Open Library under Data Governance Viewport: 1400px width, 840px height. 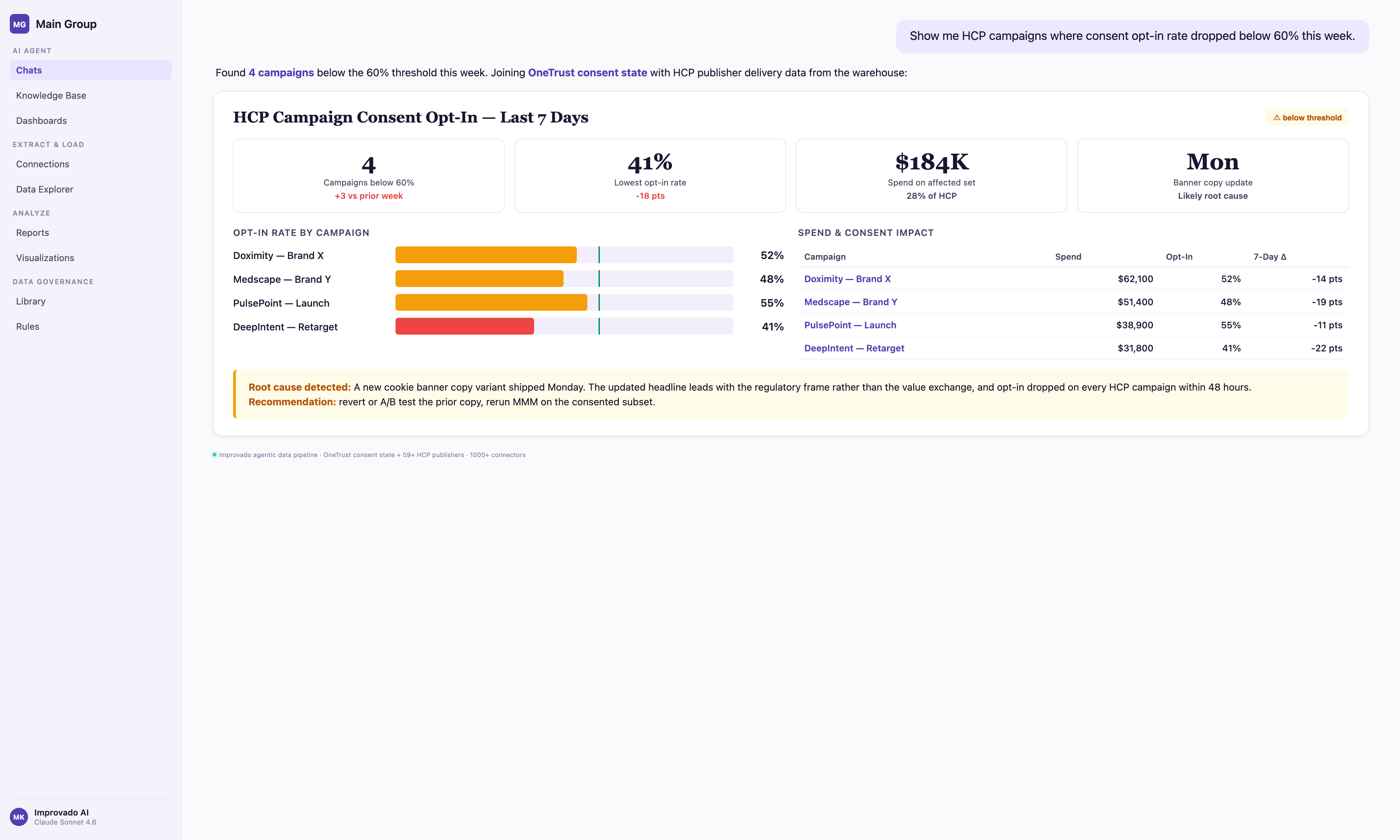tap(30, 301)
